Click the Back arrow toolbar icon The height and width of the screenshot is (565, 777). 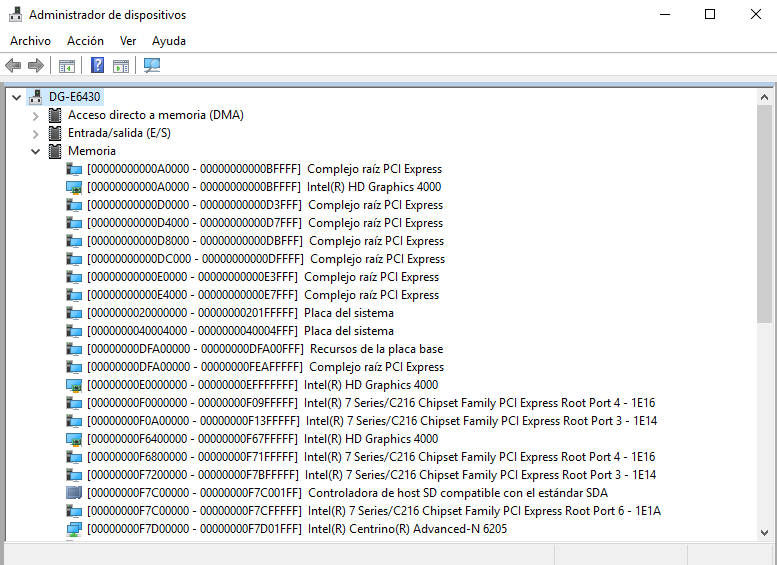click(13, 65)
